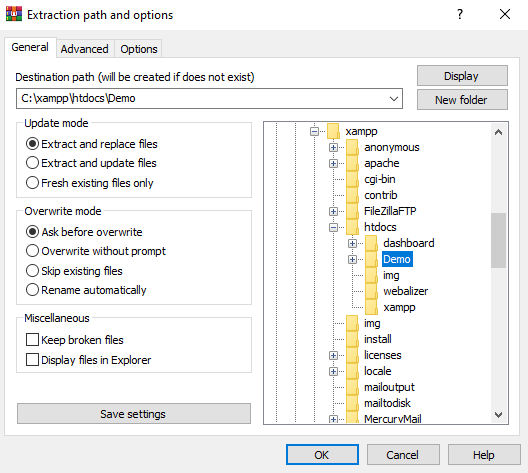Switch to the Options tab
Screen dimensions: 528x473
139,49
